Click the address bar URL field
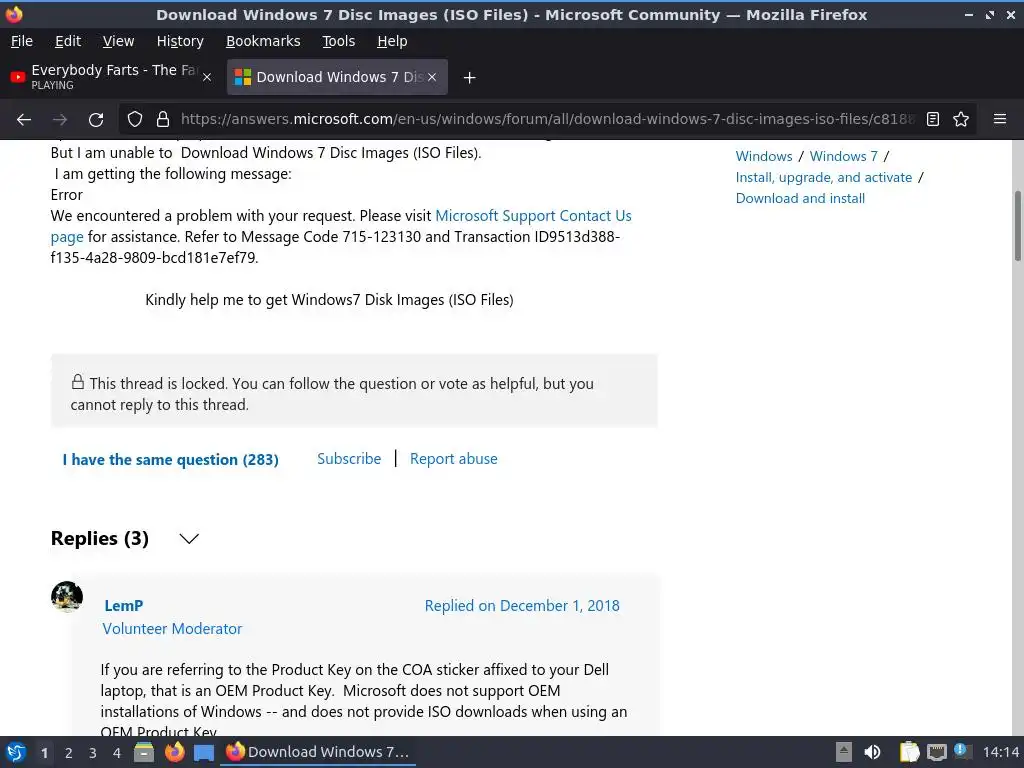 (x=547, y=120)
